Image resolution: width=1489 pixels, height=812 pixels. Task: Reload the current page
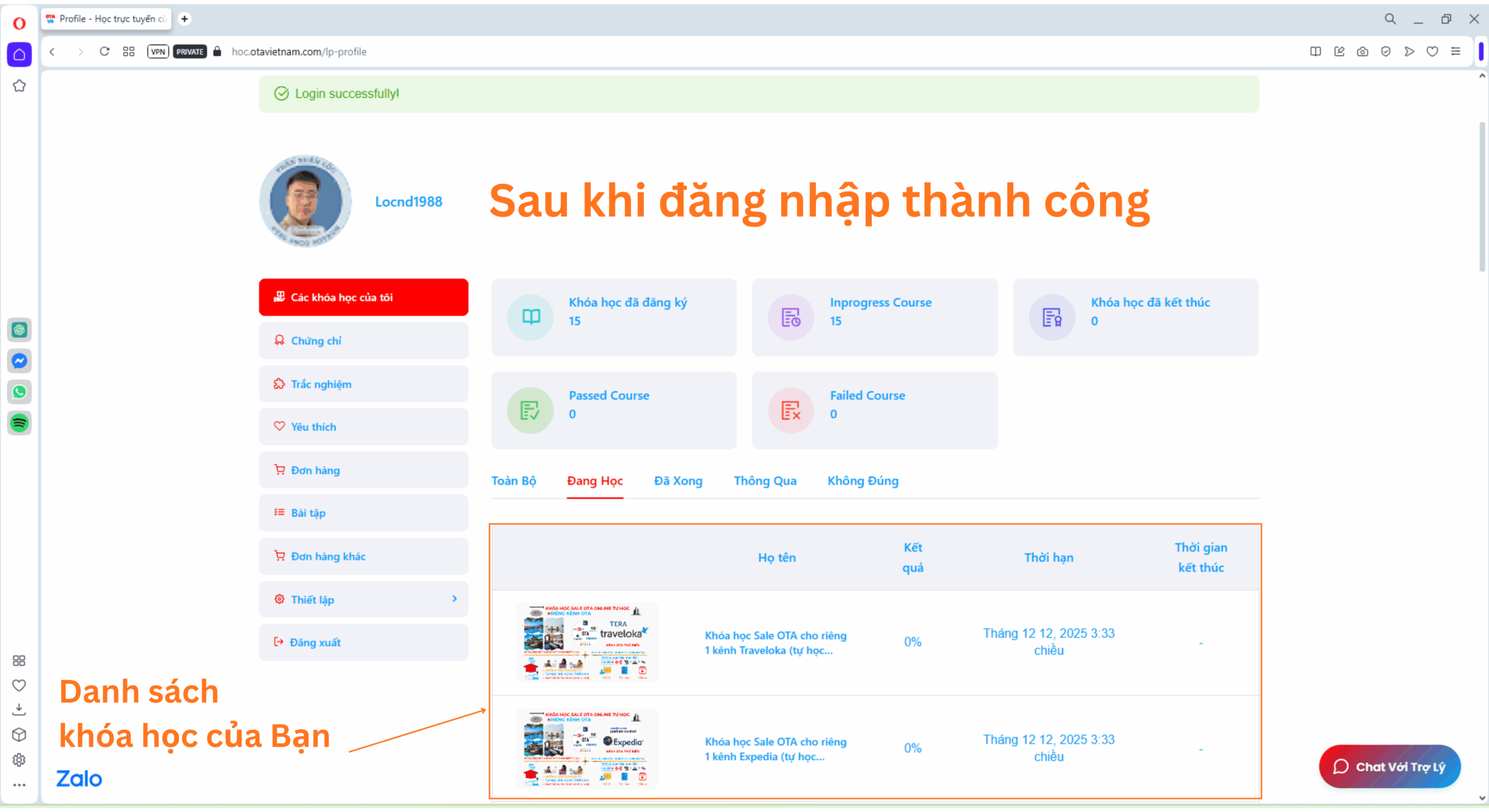point(105,51)
